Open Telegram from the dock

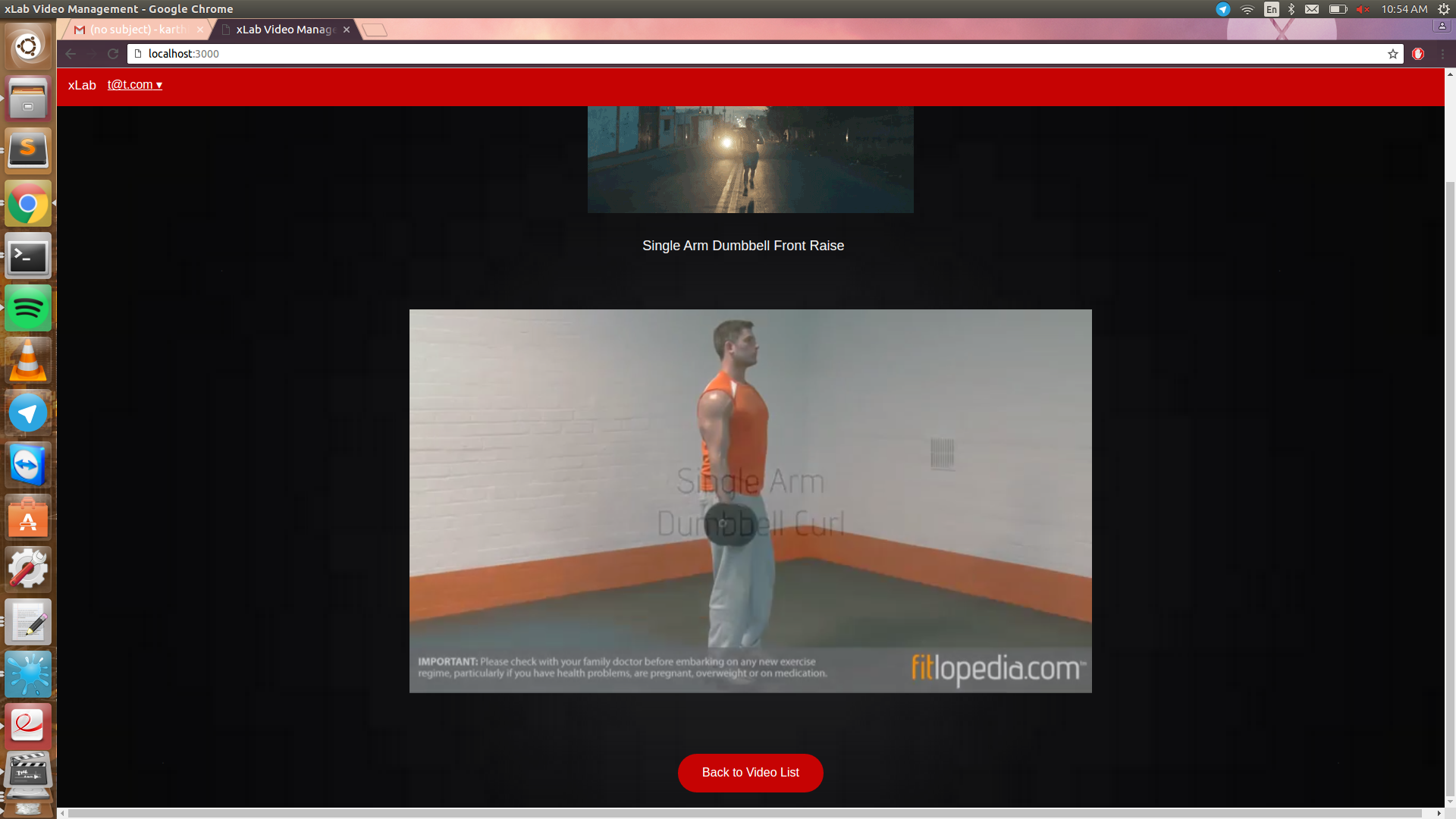tap(28, 413)
